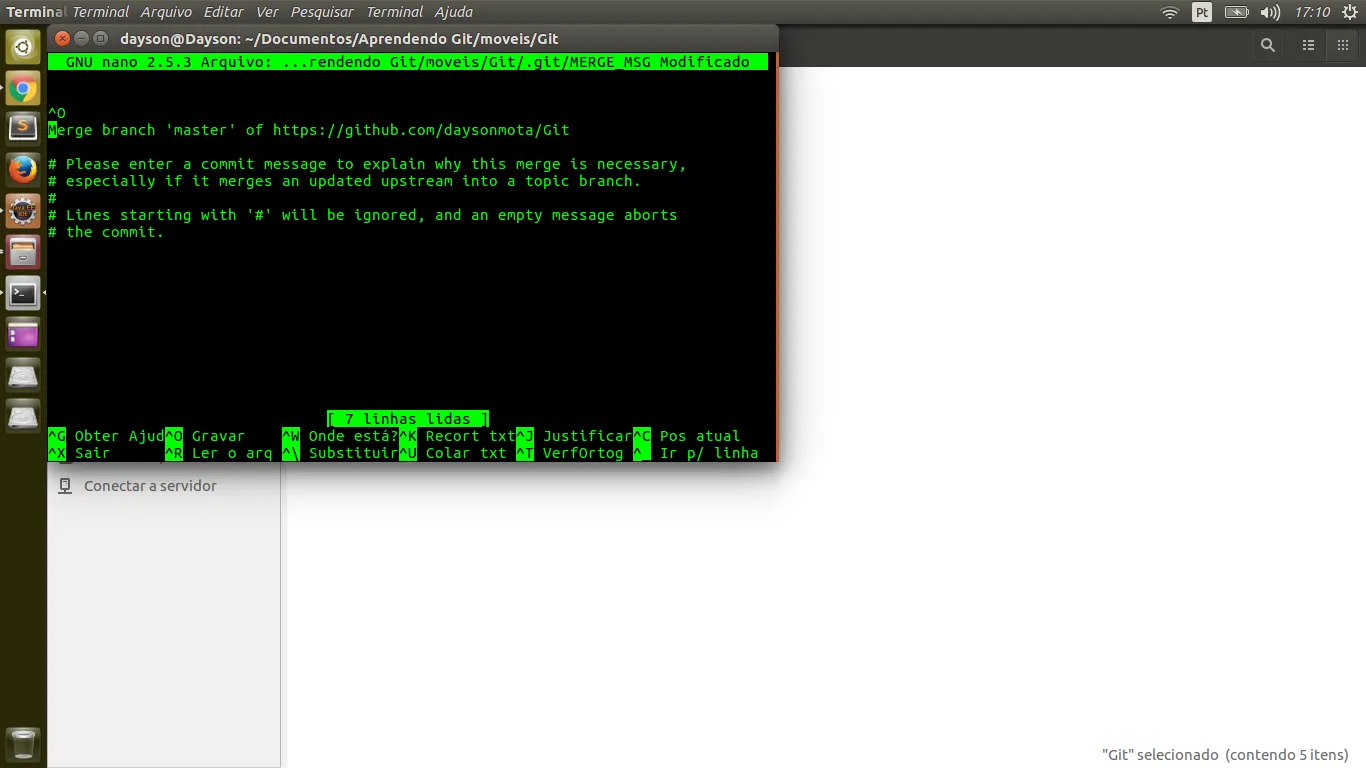This screenshot has height=768, width=1366.
Task: Click the '# the commit.' comment line
Action: click(106, 232)
